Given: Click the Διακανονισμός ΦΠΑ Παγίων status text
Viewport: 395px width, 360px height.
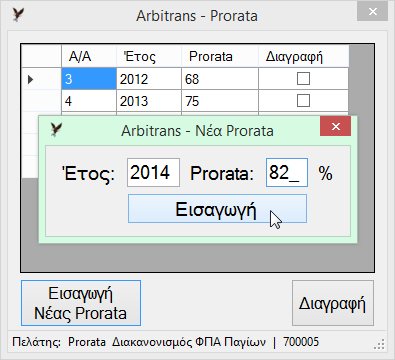Looking at the screenshot, I should click(x=189, y=342).
